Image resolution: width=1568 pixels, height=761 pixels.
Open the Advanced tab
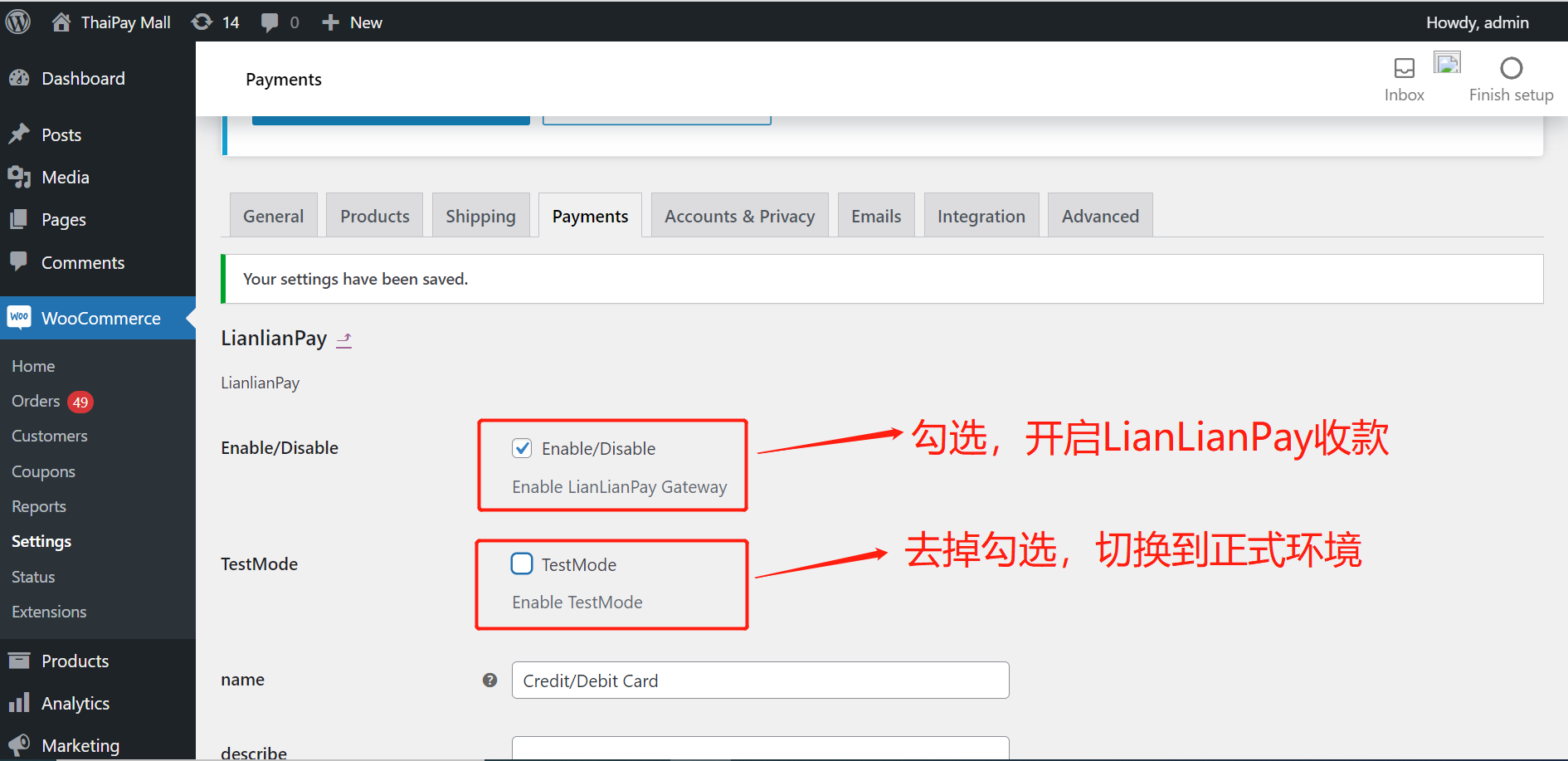click(x=1100, y=216)
